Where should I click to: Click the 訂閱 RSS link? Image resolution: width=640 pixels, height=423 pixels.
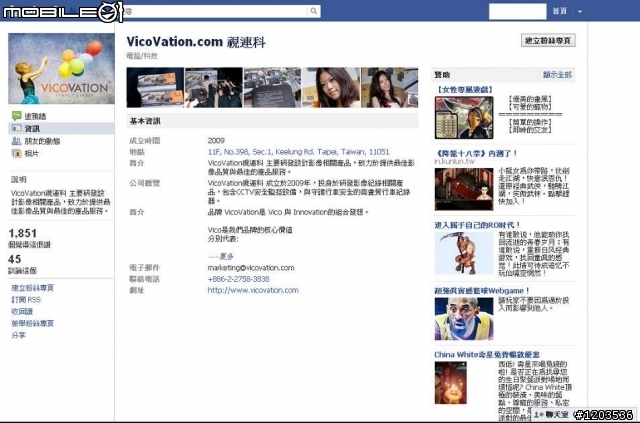(26, 300)
